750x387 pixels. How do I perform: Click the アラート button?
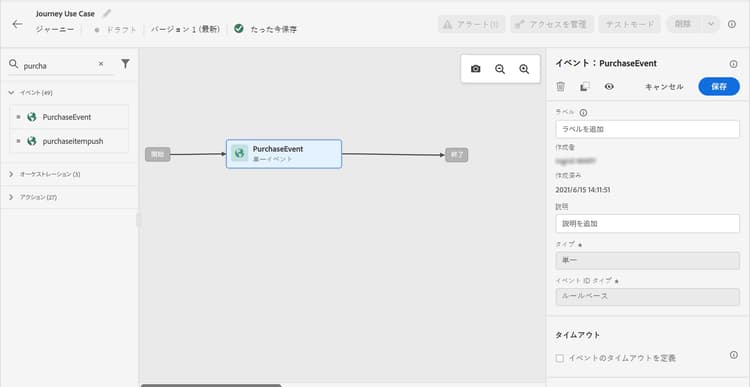point(471,24)
